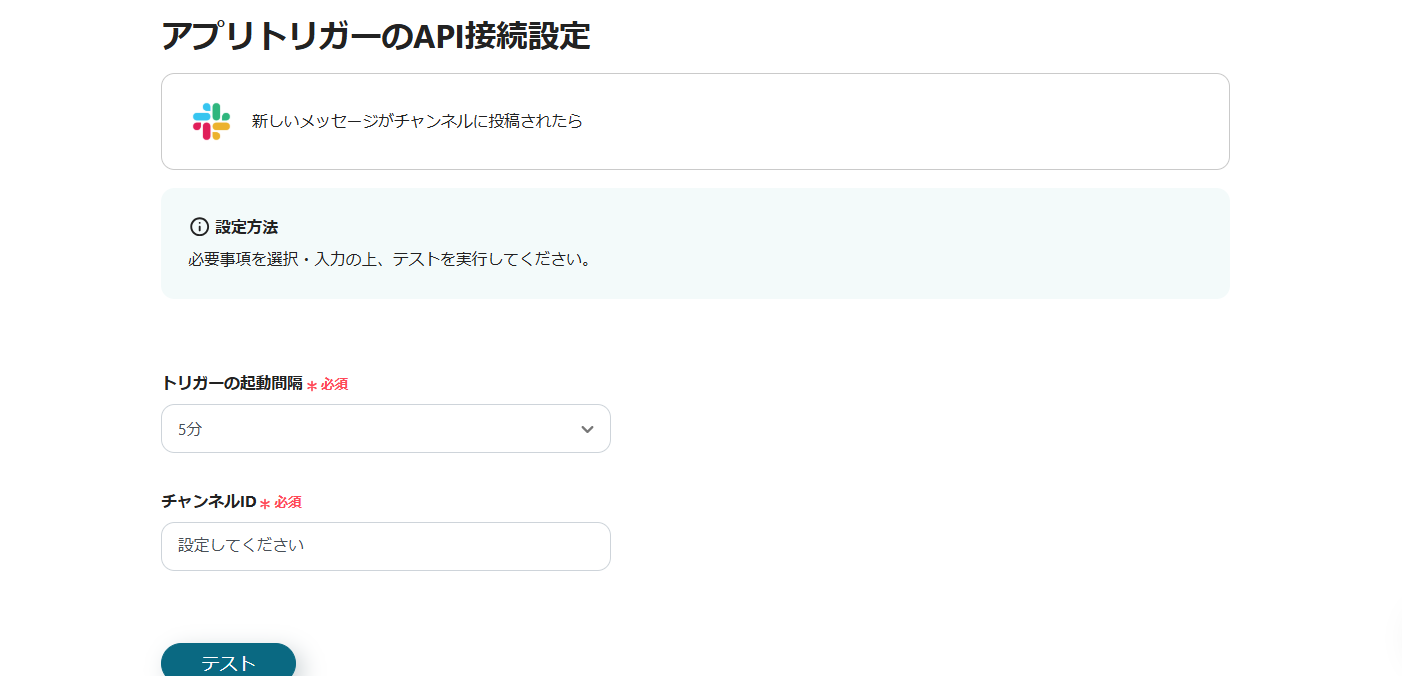Select the 新しいメッセージがチャンネルに投稿されたら card
The image size is (1402, 676).
(695, 121)
